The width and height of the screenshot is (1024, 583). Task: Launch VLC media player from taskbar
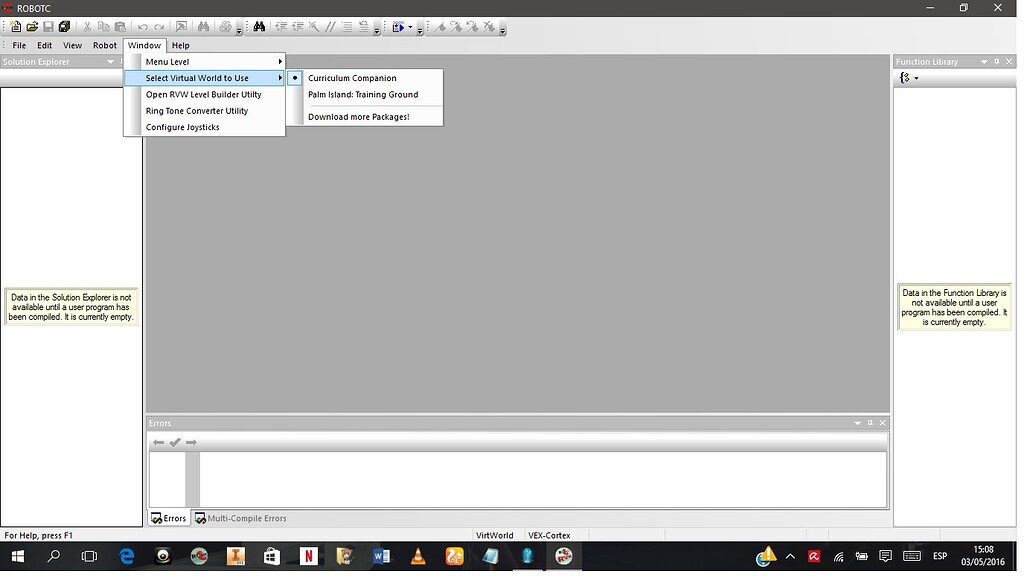(418, 556)
